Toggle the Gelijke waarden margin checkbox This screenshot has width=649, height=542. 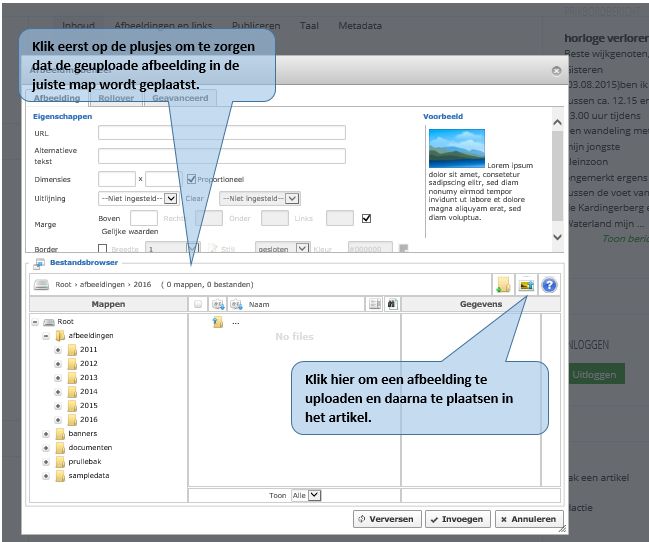pyautogui.click(x=366, y=218)
